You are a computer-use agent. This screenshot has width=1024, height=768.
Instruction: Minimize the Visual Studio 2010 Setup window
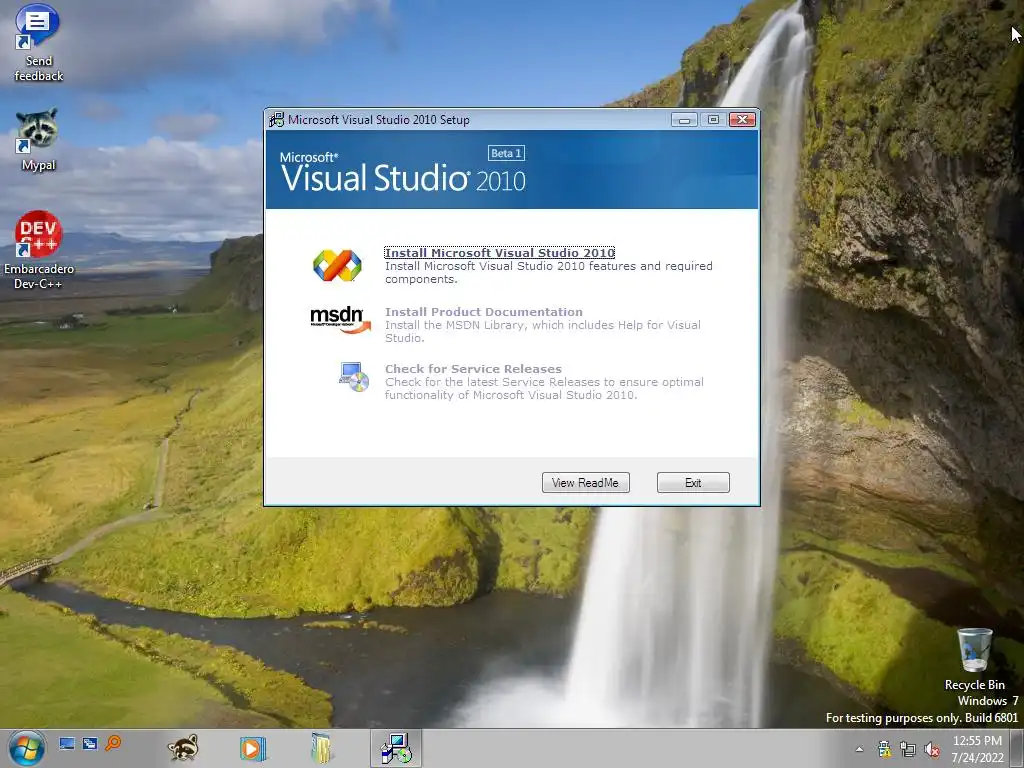(x=684, y=120)
